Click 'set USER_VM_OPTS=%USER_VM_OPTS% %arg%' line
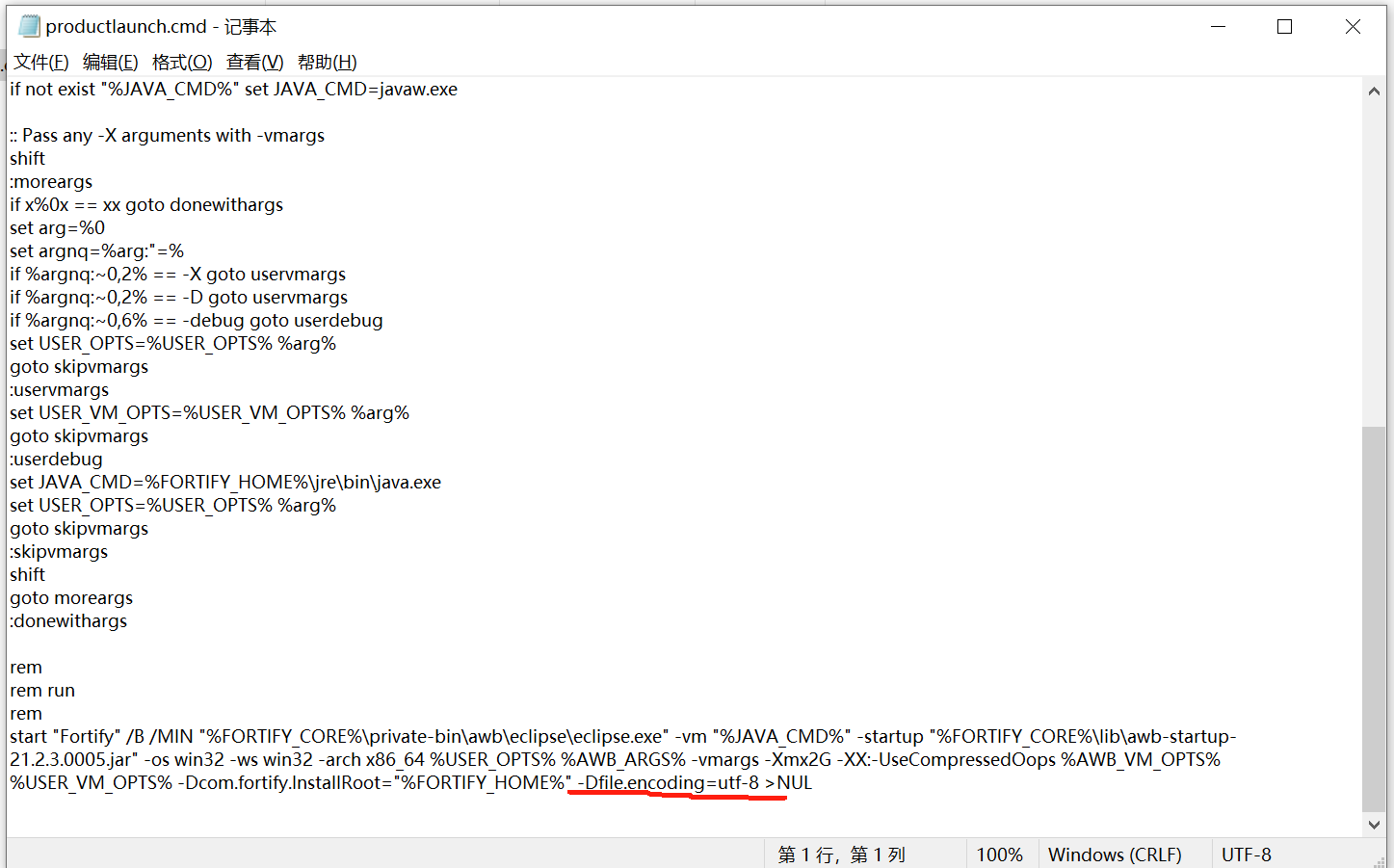Image resolution: width=1394 pixels, height=868 pixels. point(210,413)
